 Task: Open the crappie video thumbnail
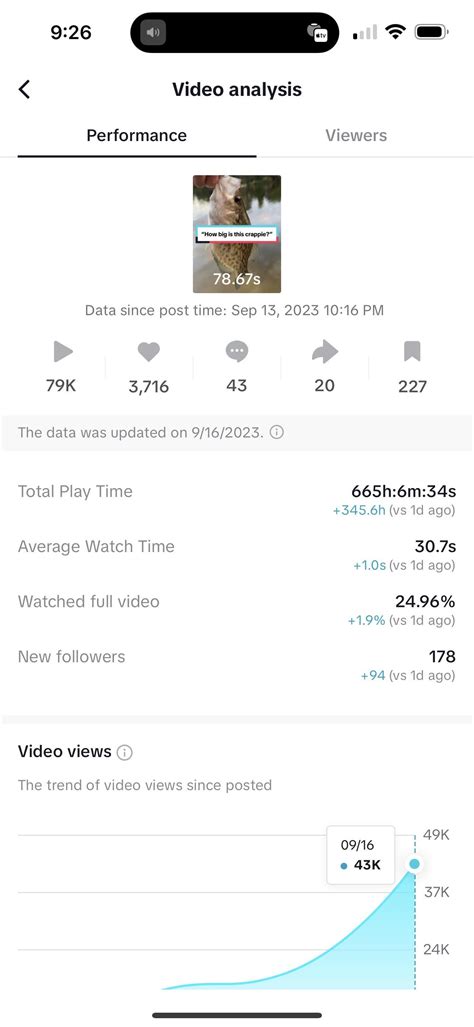[x=237, y=234]
